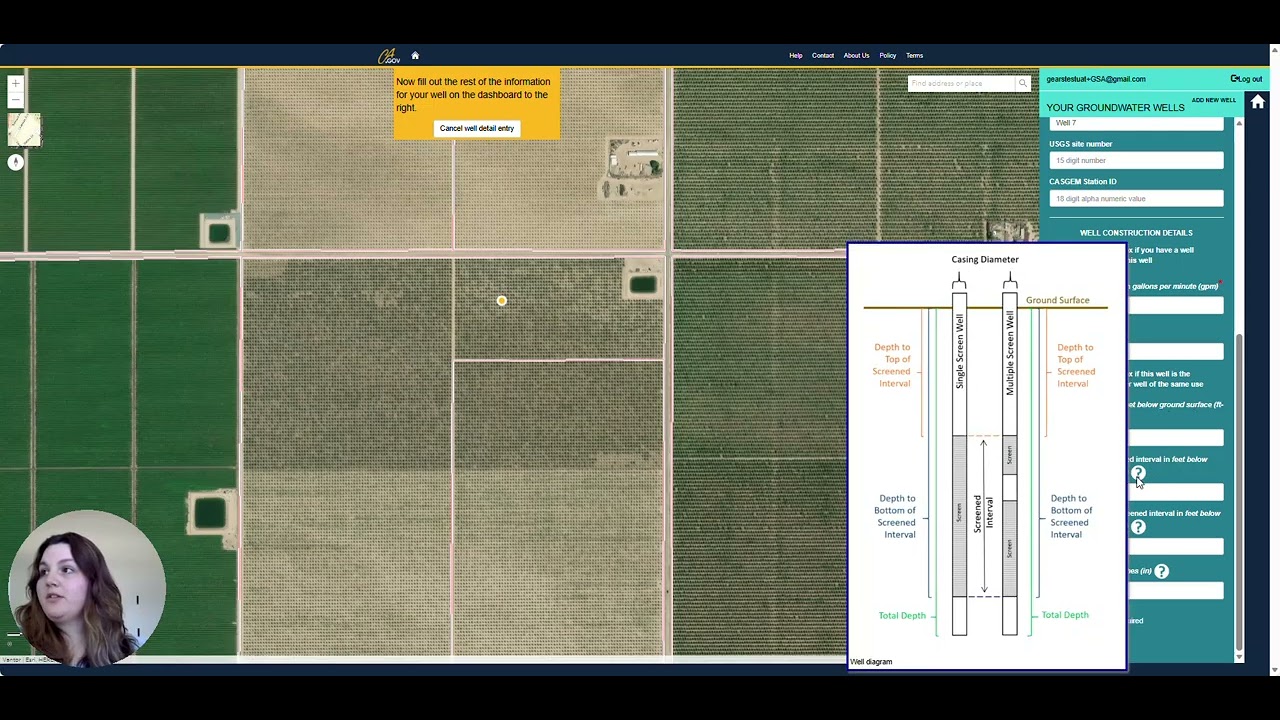Click the orange well marker on the map
The image size is (1280, 720).
pyautogui.click(x=502, y=301)
